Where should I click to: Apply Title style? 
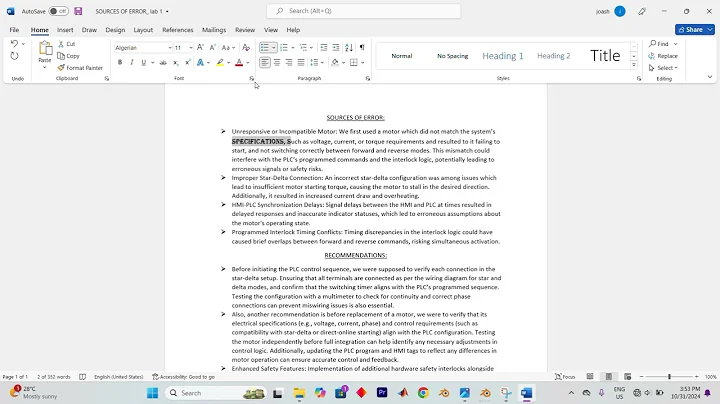tap(605, 56)
